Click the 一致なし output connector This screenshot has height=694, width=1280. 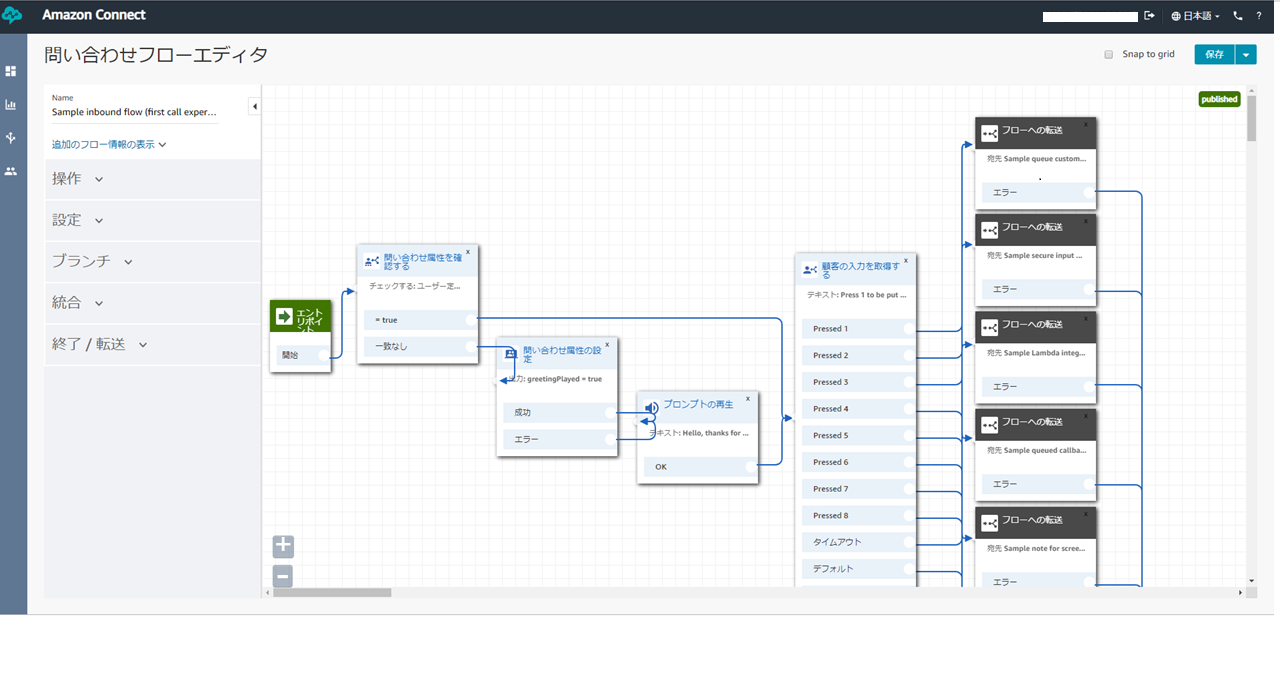pyautogui.click(x=471, y=346)
